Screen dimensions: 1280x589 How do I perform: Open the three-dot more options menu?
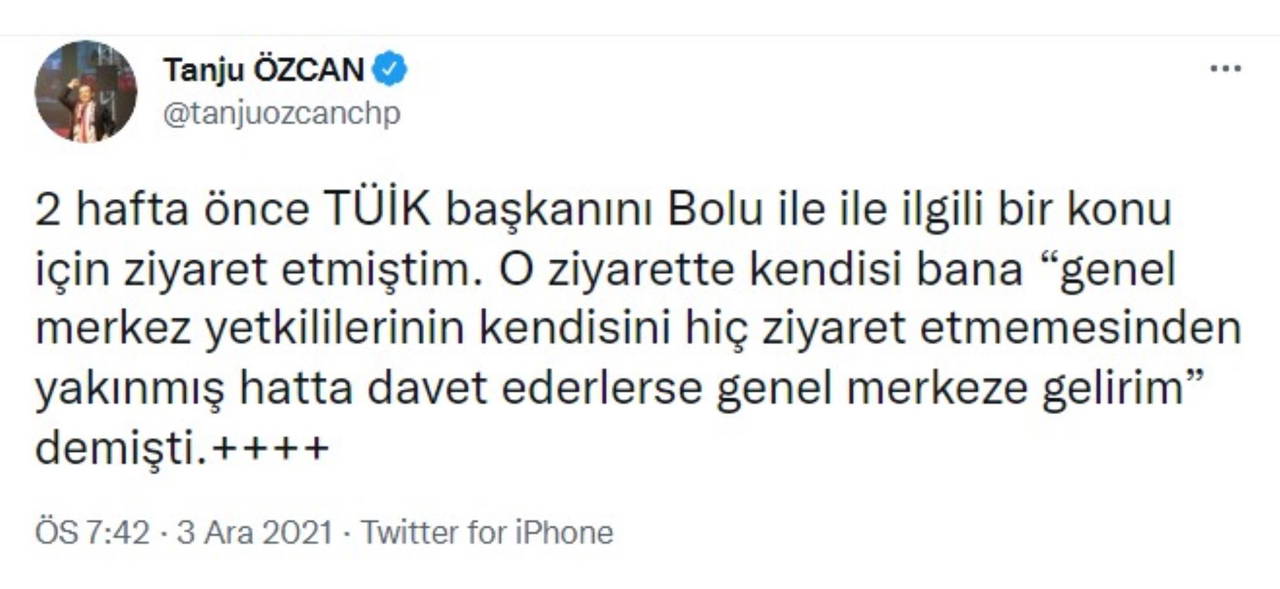(x=1225, y=70)
